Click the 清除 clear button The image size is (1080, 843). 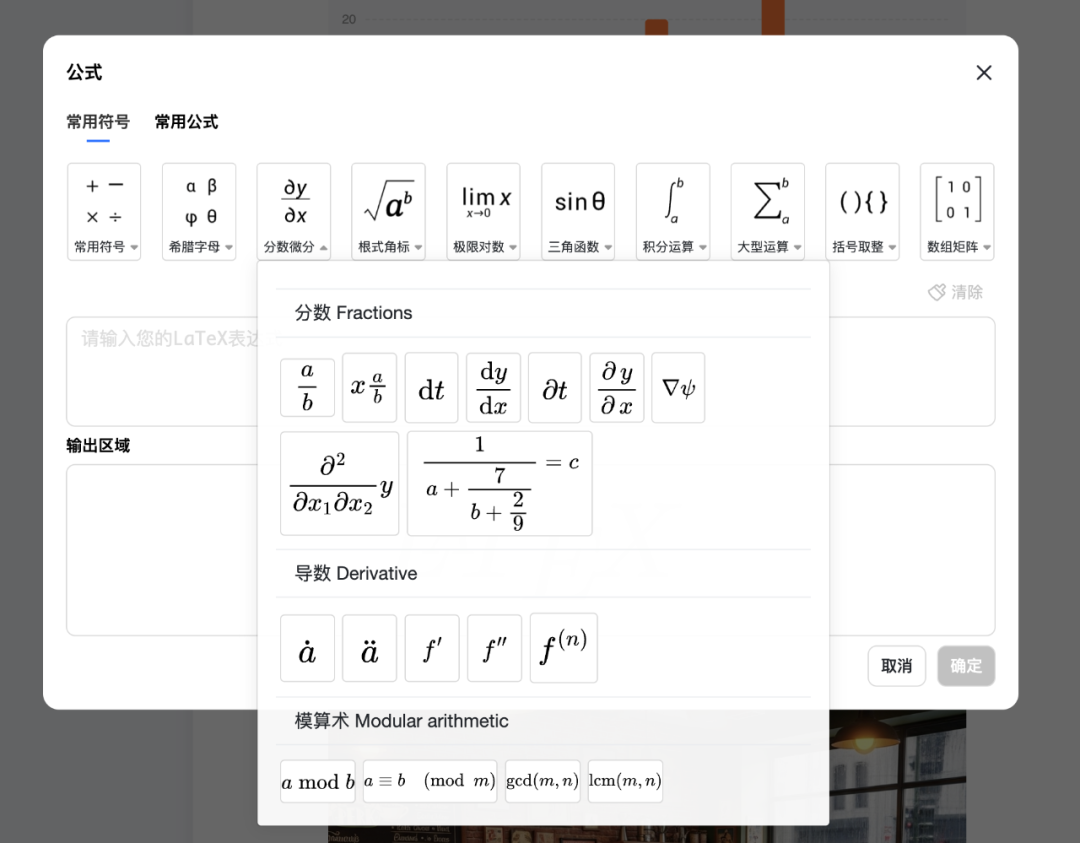tap(955, 292)
